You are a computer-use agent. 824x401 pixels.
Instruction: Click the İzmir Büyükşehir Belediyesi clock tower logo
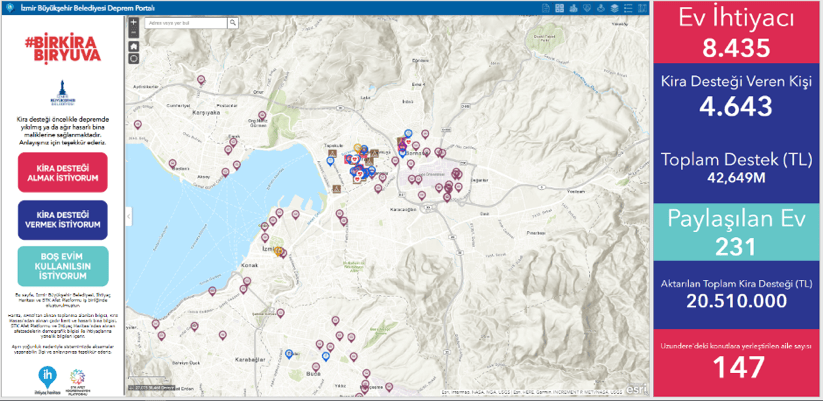[x=63, y=92]
